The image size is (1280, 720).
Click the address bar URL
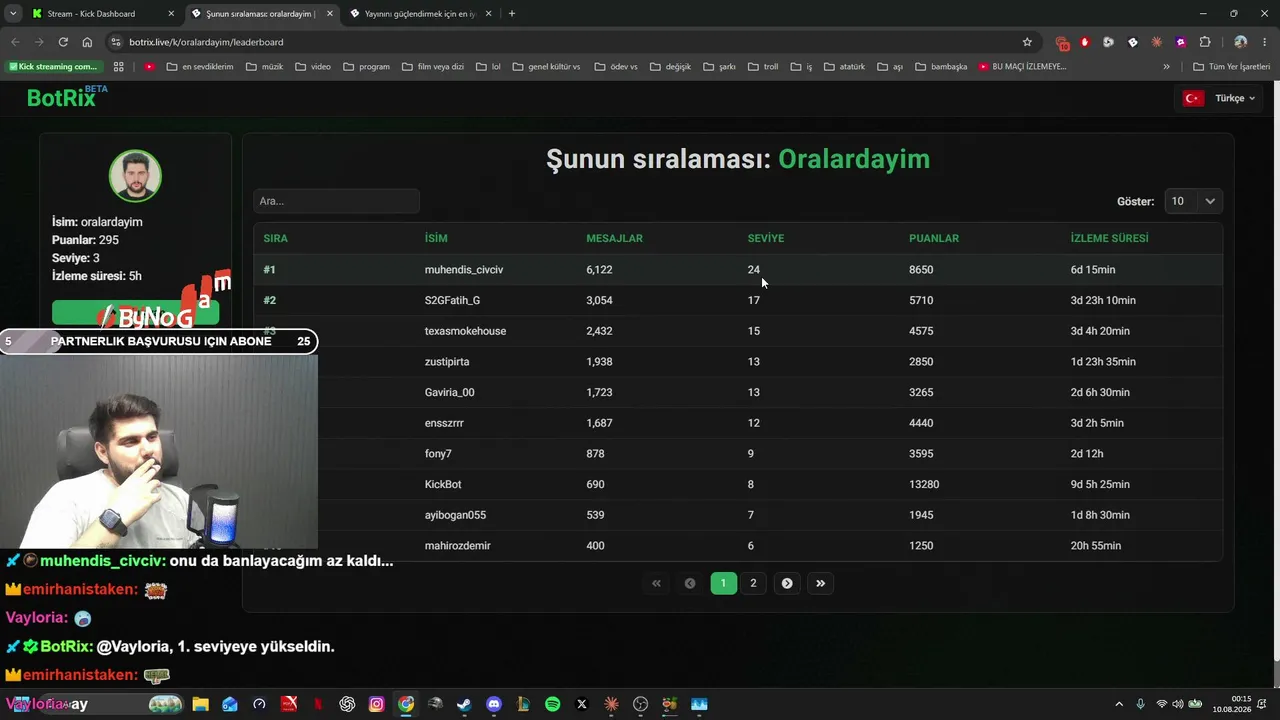tap(206, 42)
